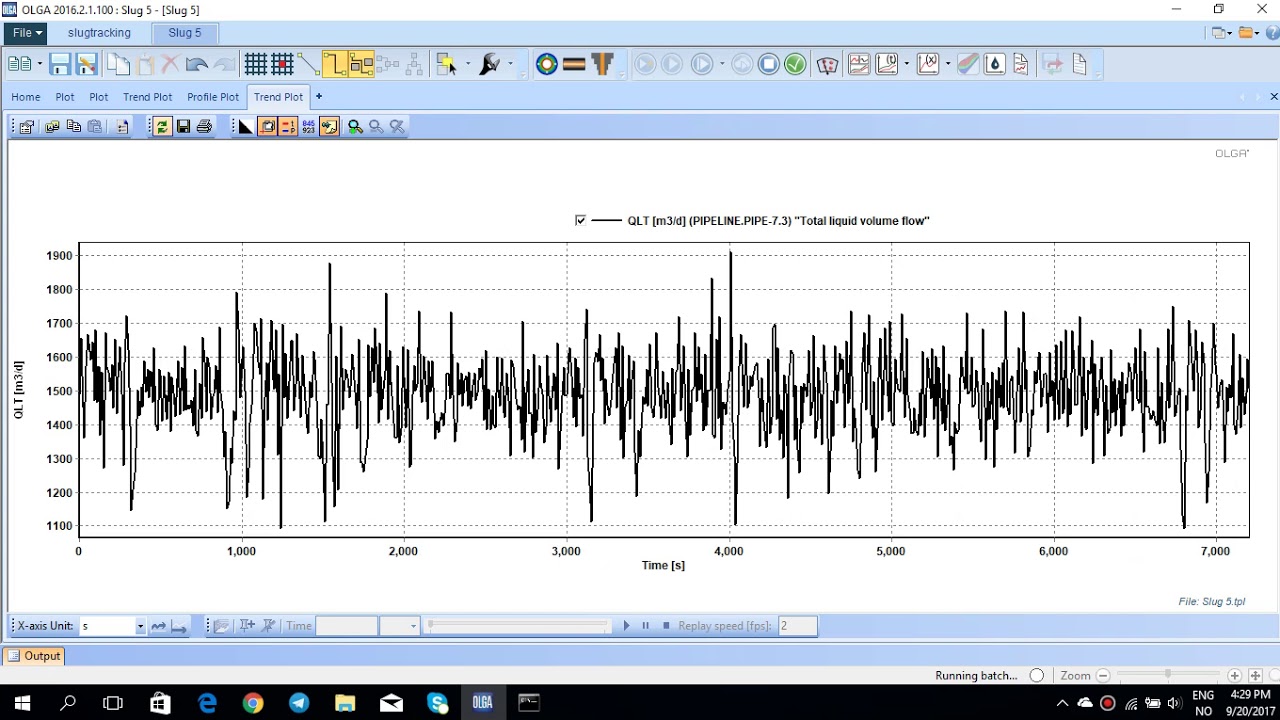Click the water drop fluid plot icon
The height and width of the screenshot is (720, 1280).
994,65
